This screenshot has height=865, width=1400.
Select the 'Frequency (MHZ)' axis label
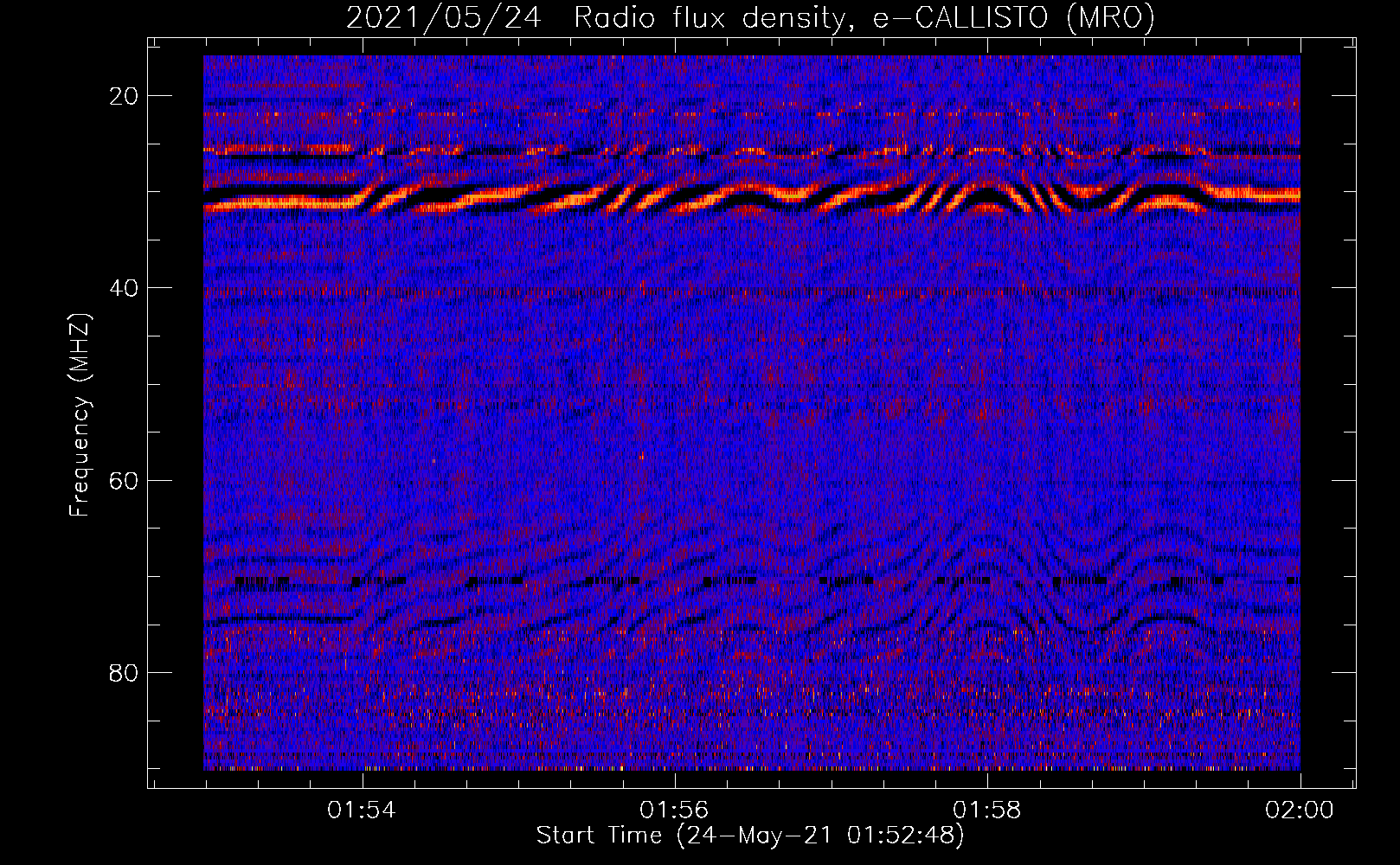(80, 415)
